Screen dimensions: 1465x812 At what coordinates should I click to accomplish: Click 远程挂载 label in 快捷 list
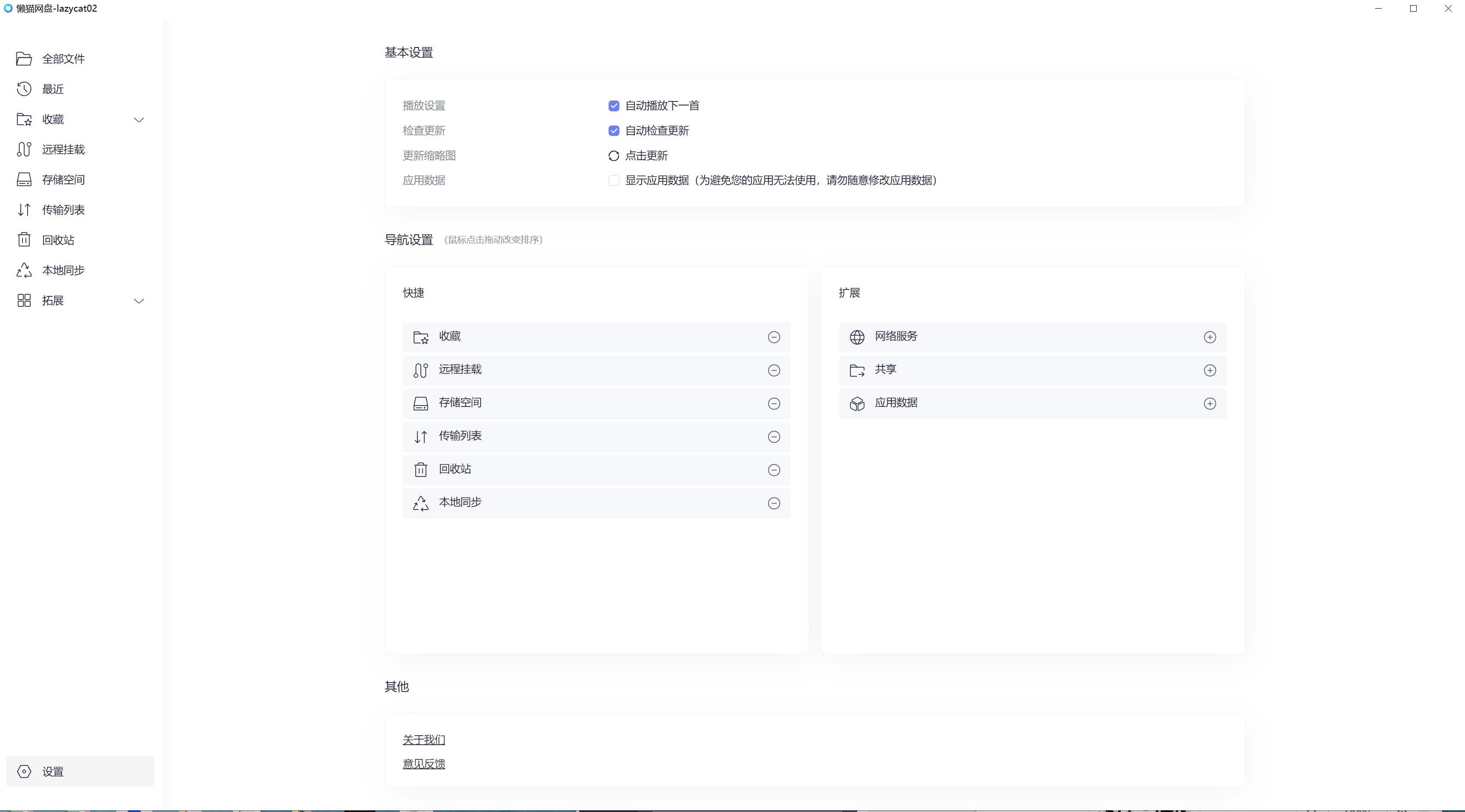460,370
